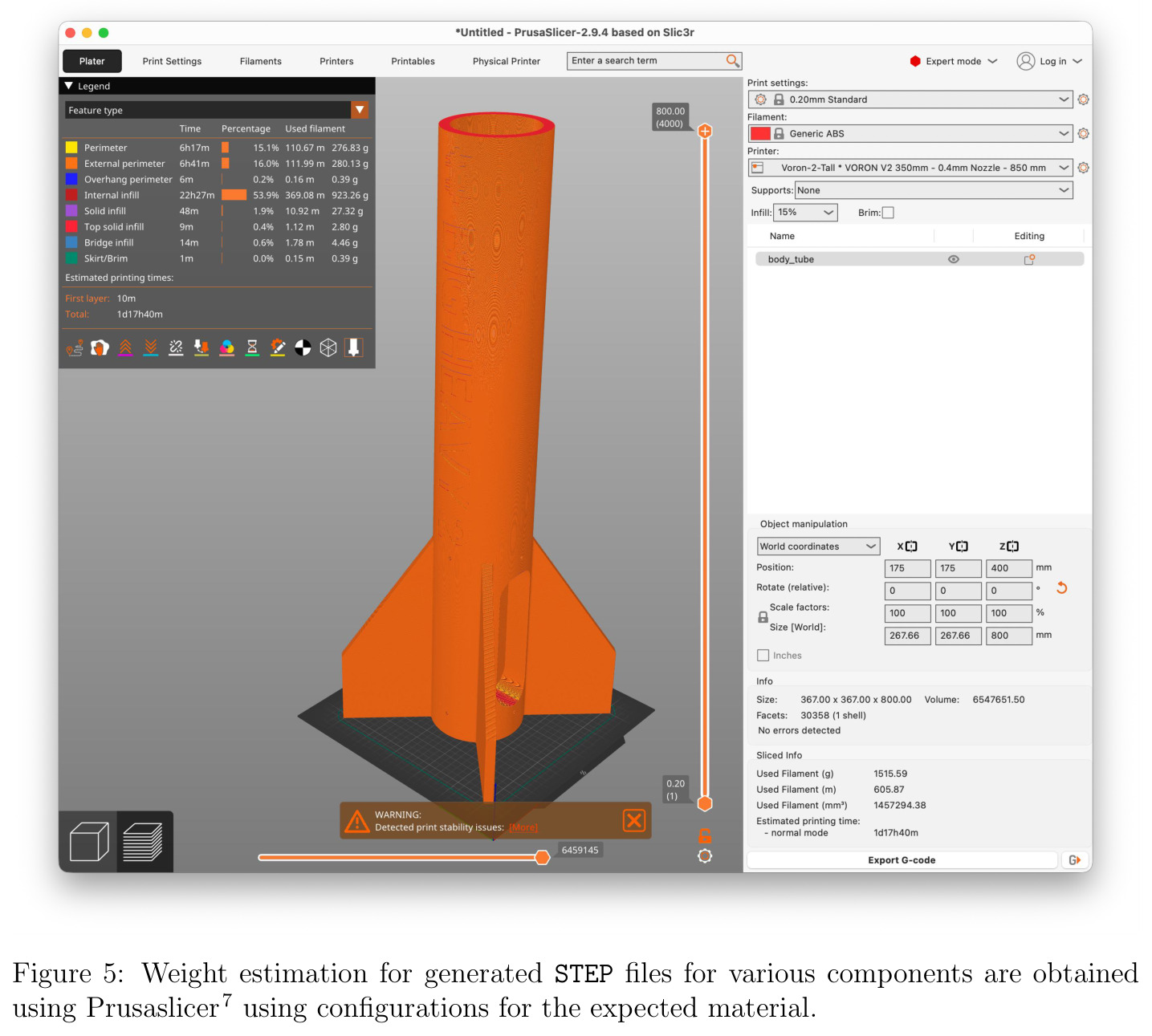Click External perimeter legend row

218,164
